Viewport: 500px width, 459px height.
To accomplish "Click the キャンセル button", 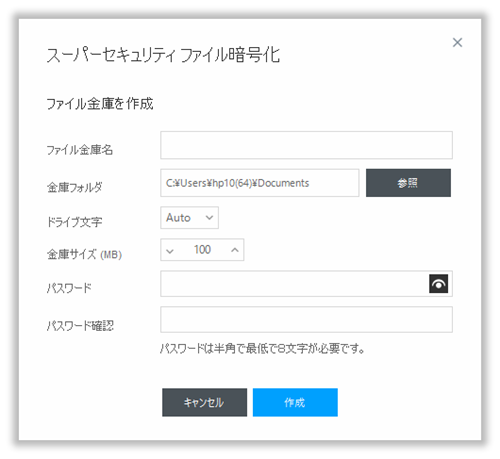I will click(x=204, y=402).
